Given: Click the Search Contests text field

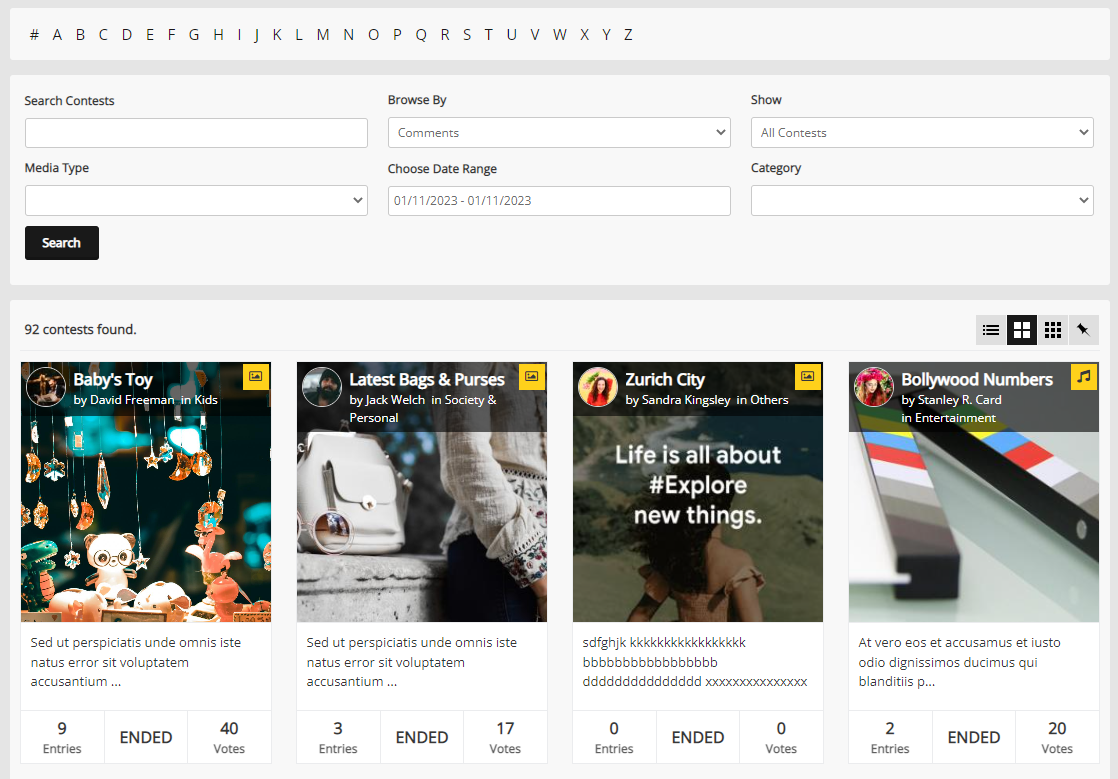Looking at the screenshot, I should pyautogui.click(x=196, y=133).
